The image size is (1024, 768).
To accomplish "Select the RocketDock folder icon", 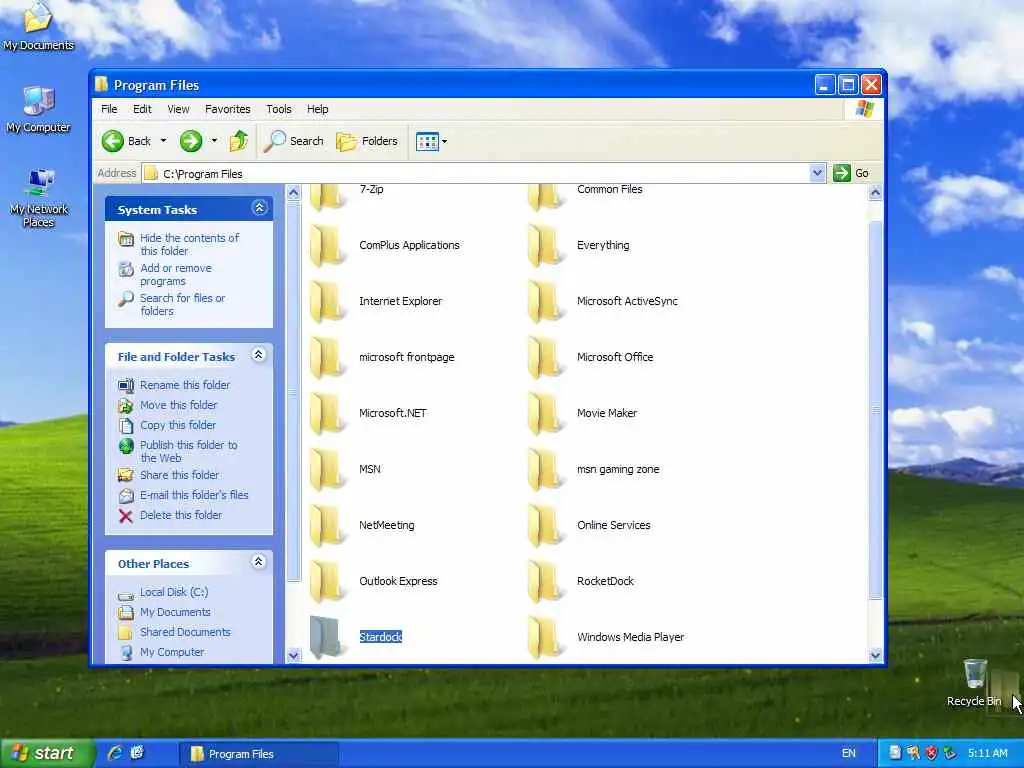I will [x=545, y=581].
